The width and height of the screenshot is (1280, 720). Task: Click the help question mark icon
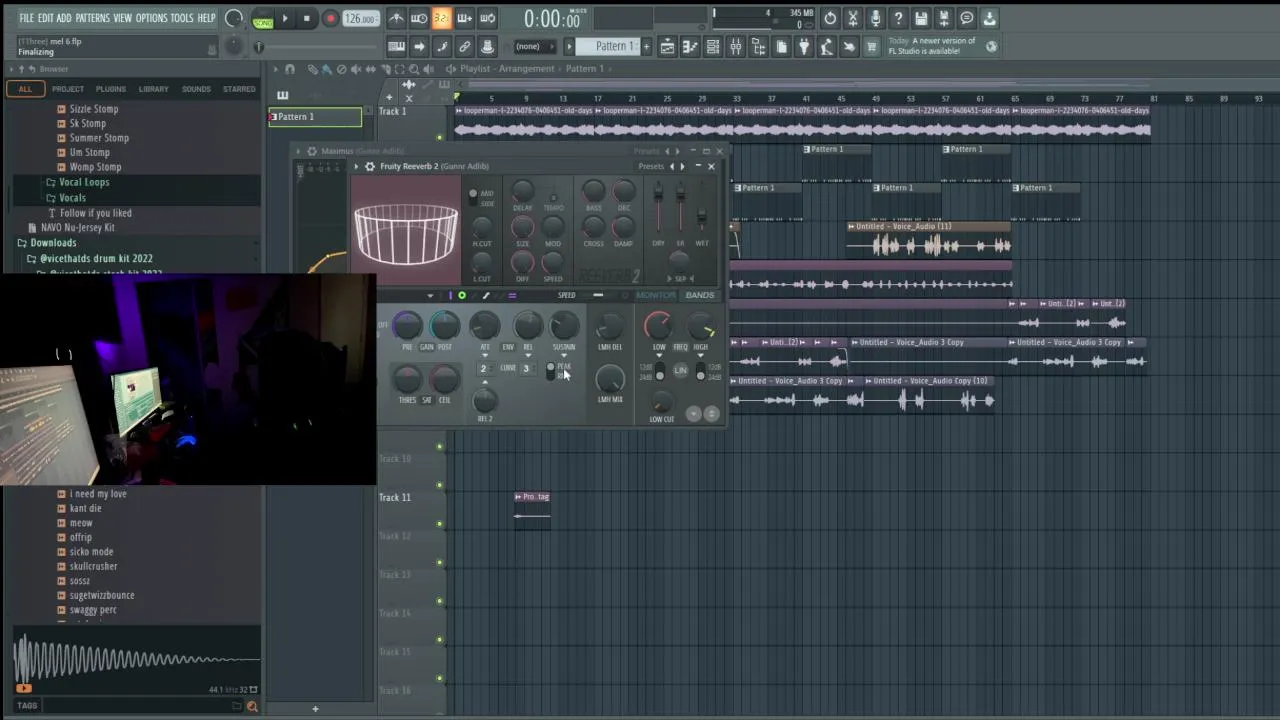point(898,18)
